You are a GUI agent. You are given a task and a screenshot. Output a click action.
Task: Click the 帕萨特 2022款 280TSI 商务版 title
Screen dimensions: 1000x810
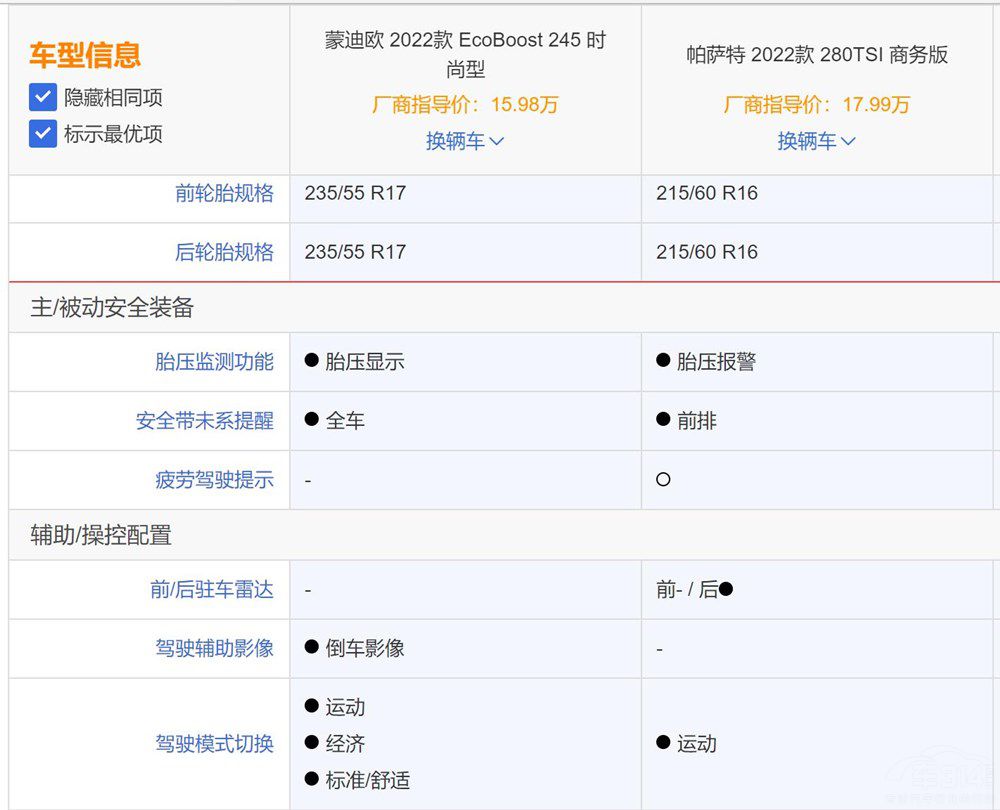pos(816,55)
